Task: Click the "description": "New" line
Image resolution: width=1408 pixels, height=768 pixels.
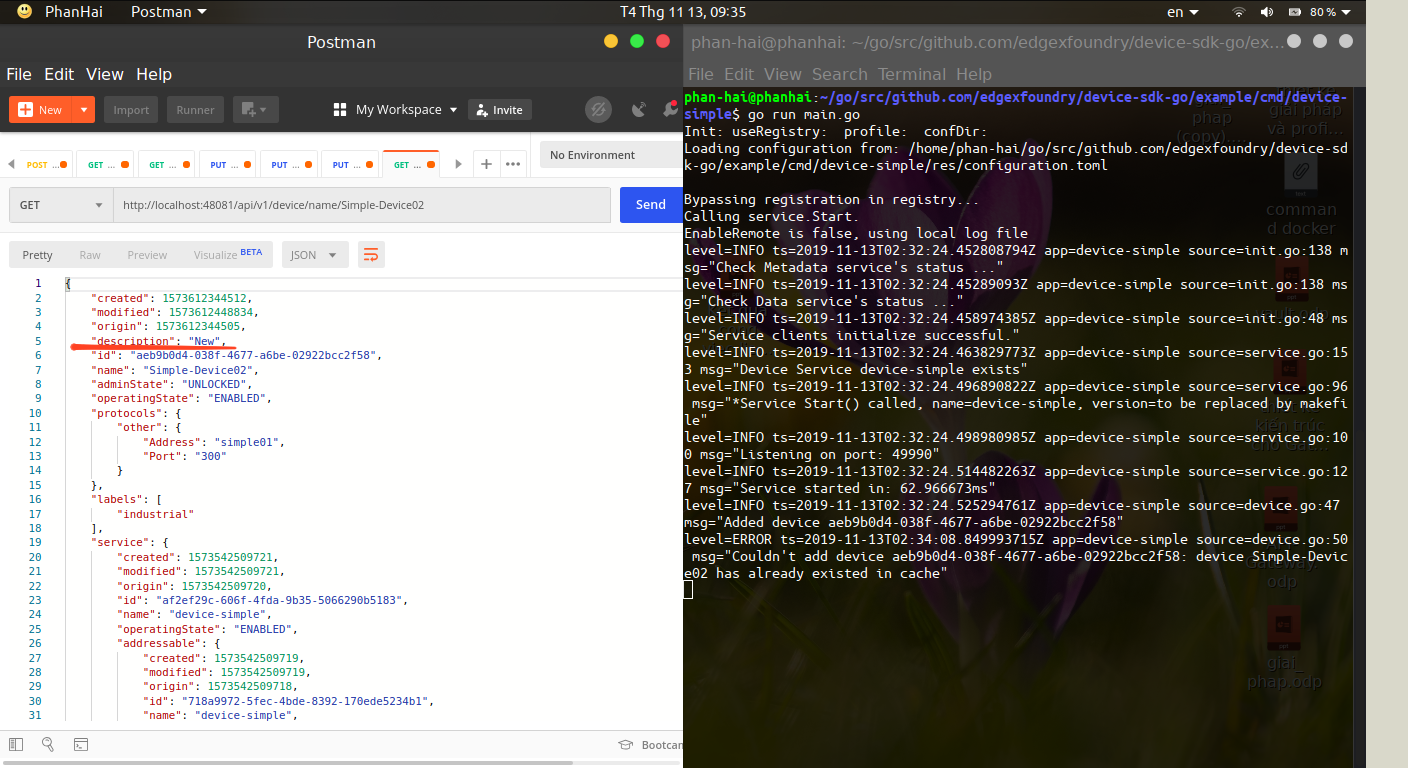Action: [x=158, y=341]
